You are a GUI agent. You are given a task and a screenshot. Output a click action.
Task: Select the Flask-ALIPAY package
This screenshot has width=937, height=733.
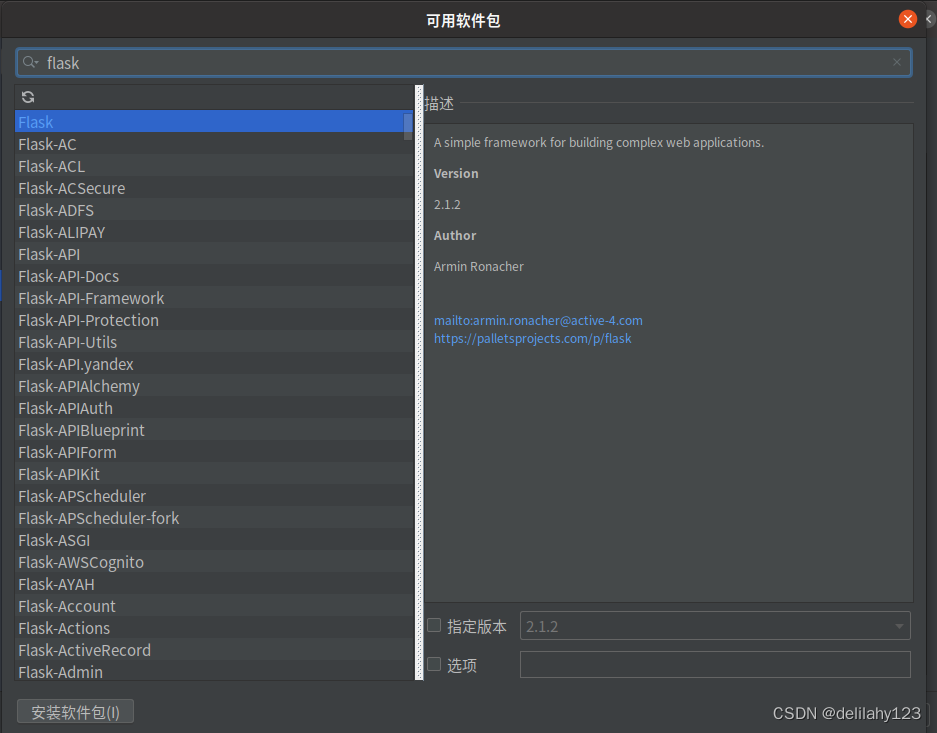pos(214,232)
